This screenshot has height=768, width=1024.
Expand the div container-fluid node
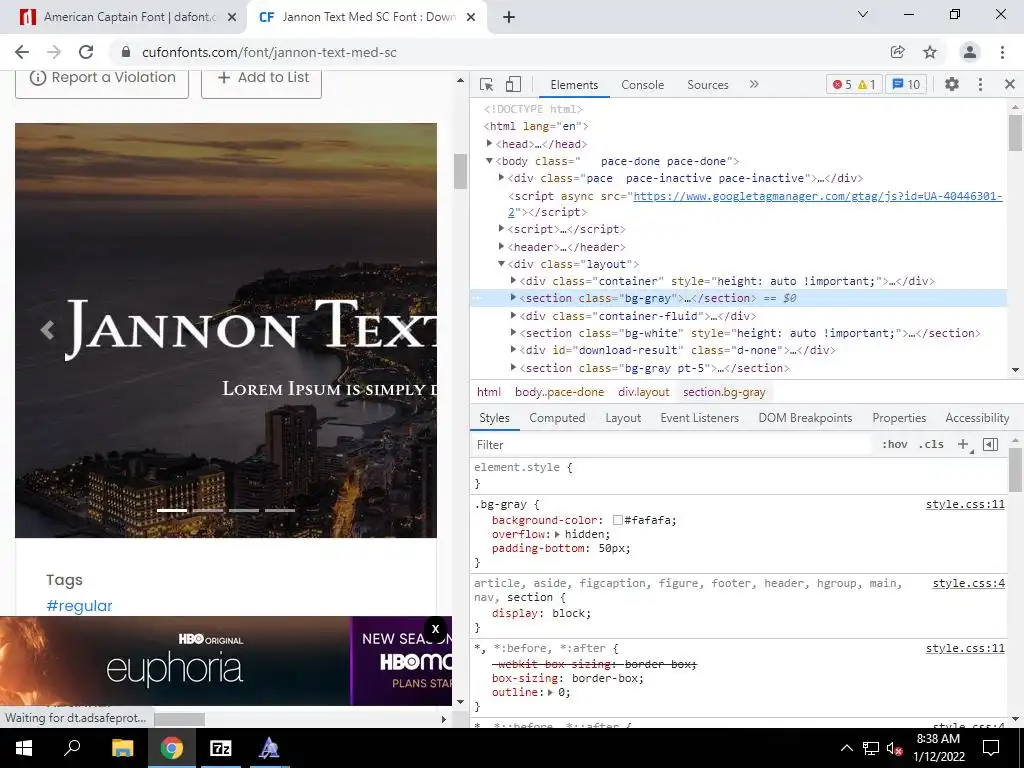tap(513, 315)
